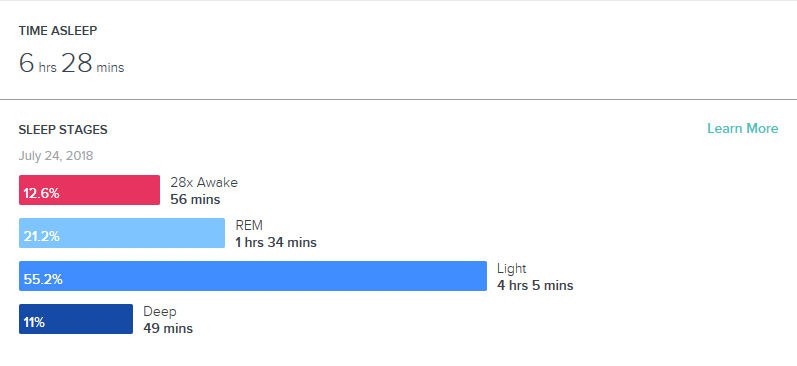The height and width of the screenshot is (366, 797).
Task: Click the 56 mins awake duration
Action: coord(195,199)
